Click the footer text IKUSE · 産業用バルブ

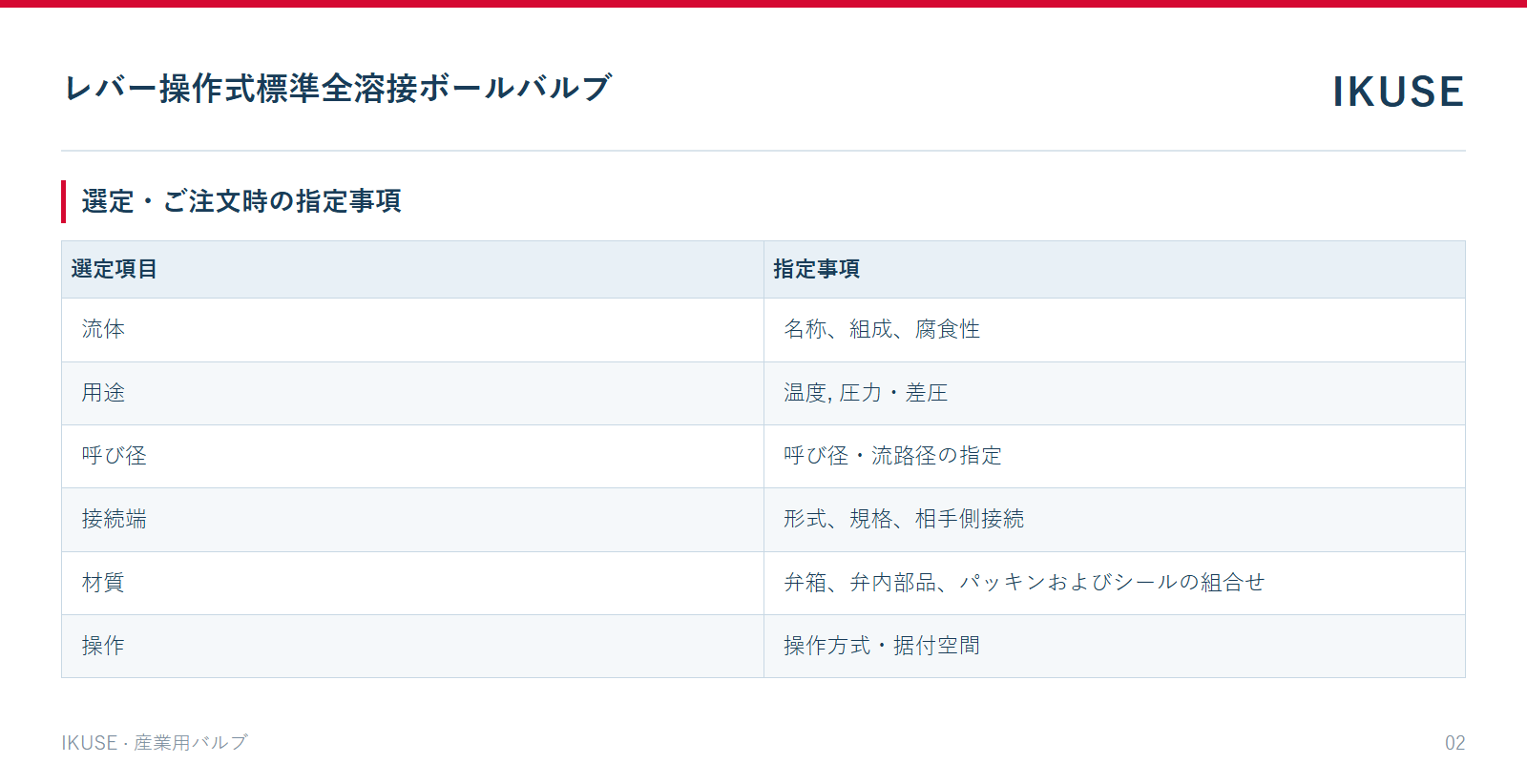tap(155, 743)
